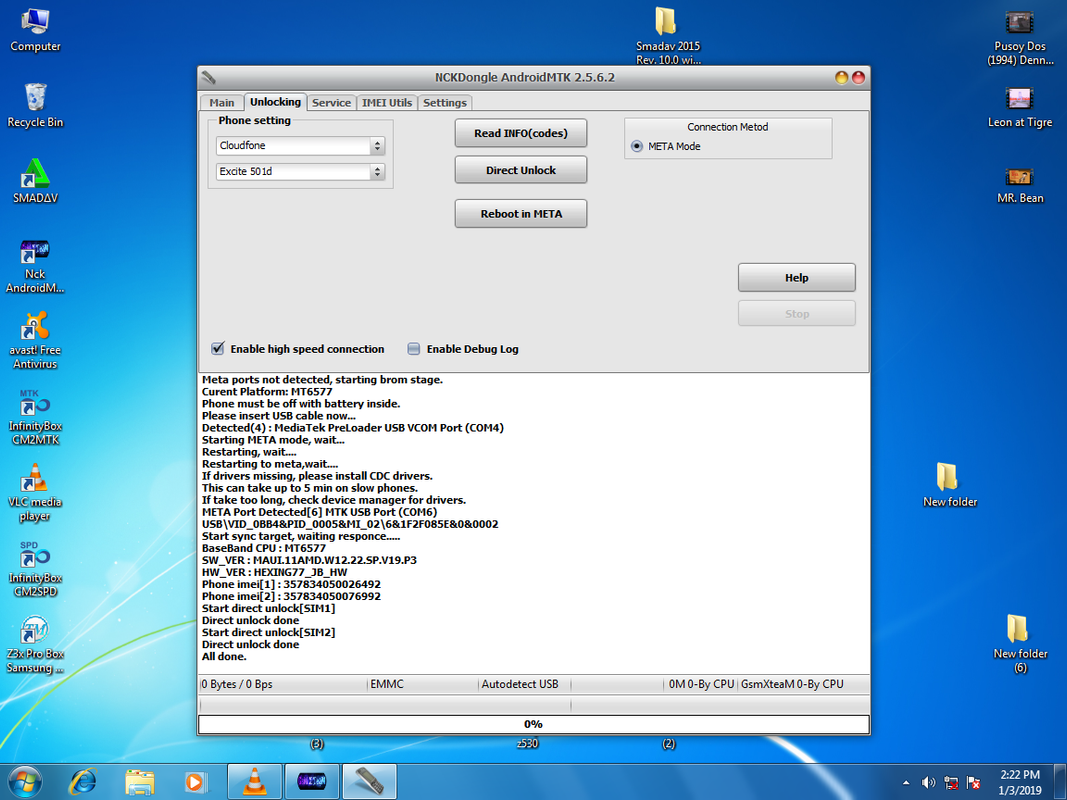The width and height of the screenshot is (1067, 800).
Task: Launch SMADAV desktop shortcut
Action: tap(35, 182)
